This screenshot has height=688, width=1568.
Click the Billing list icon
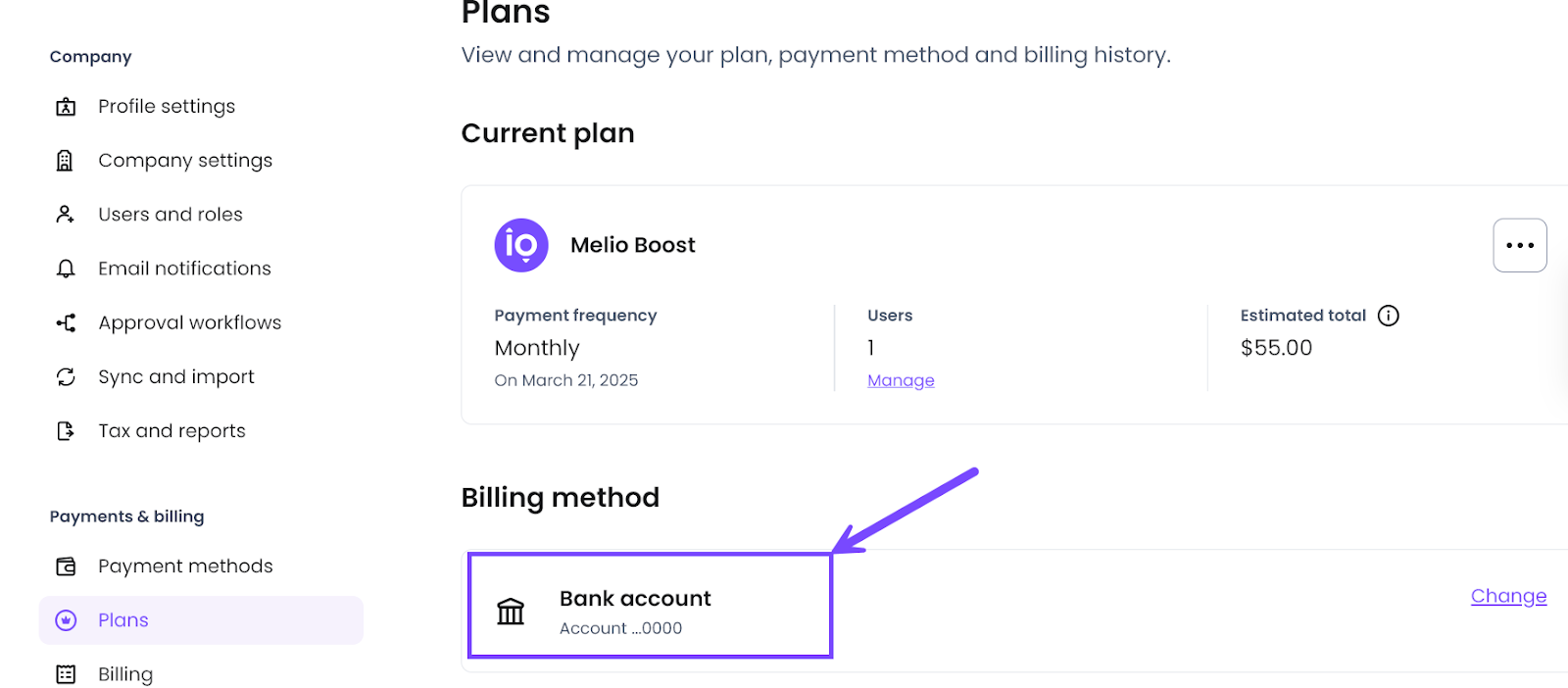click(66, 674)
